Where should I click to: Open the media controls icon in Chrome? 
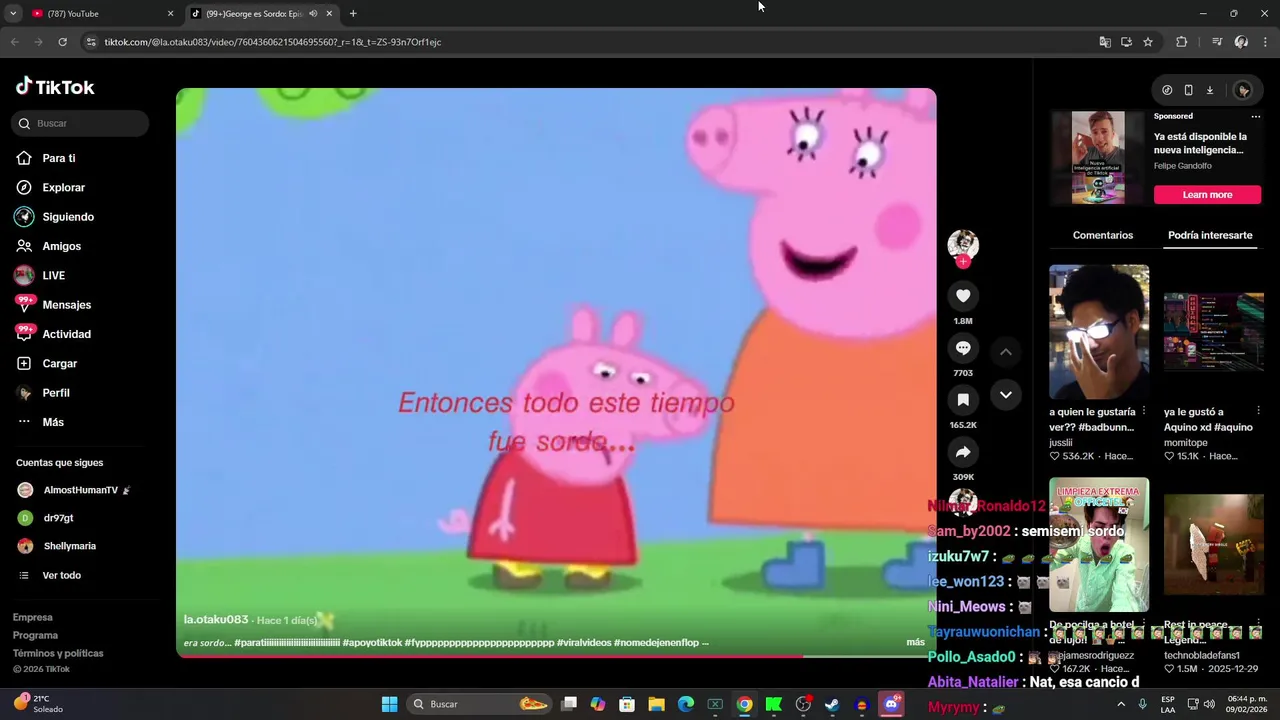coord(1217,42)
